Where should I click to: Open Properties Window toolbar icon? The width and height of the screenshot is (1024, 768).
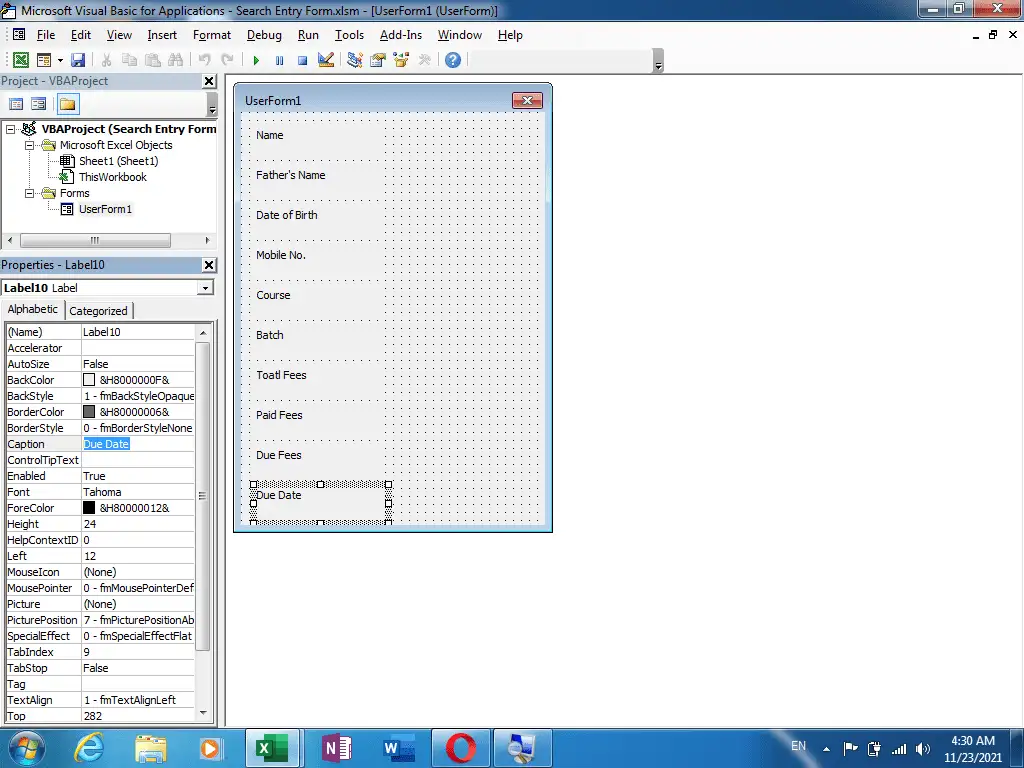tap(377, 60)
